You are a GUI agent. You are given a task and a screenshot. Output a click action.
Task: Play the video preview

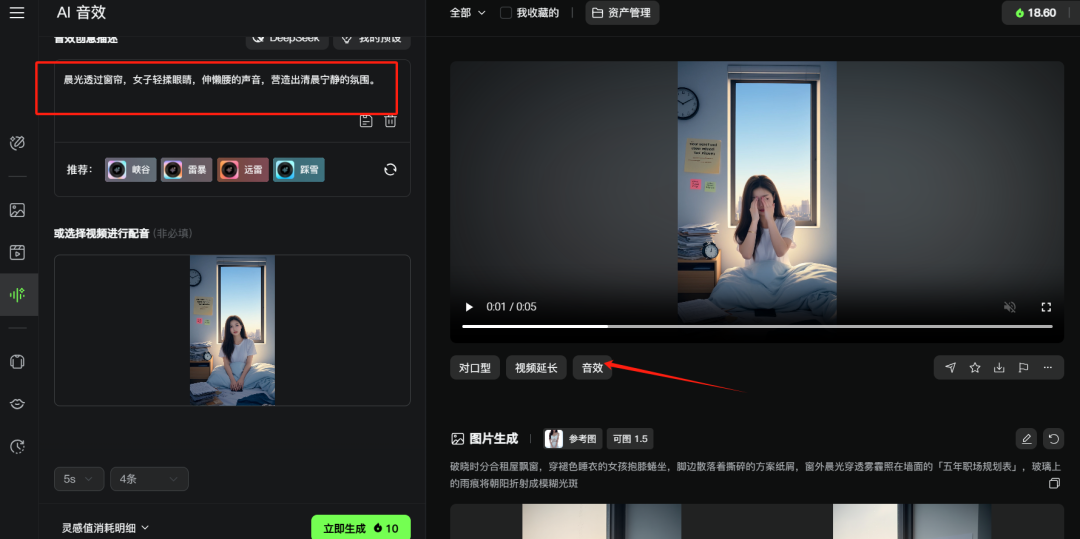coord(469,307)
